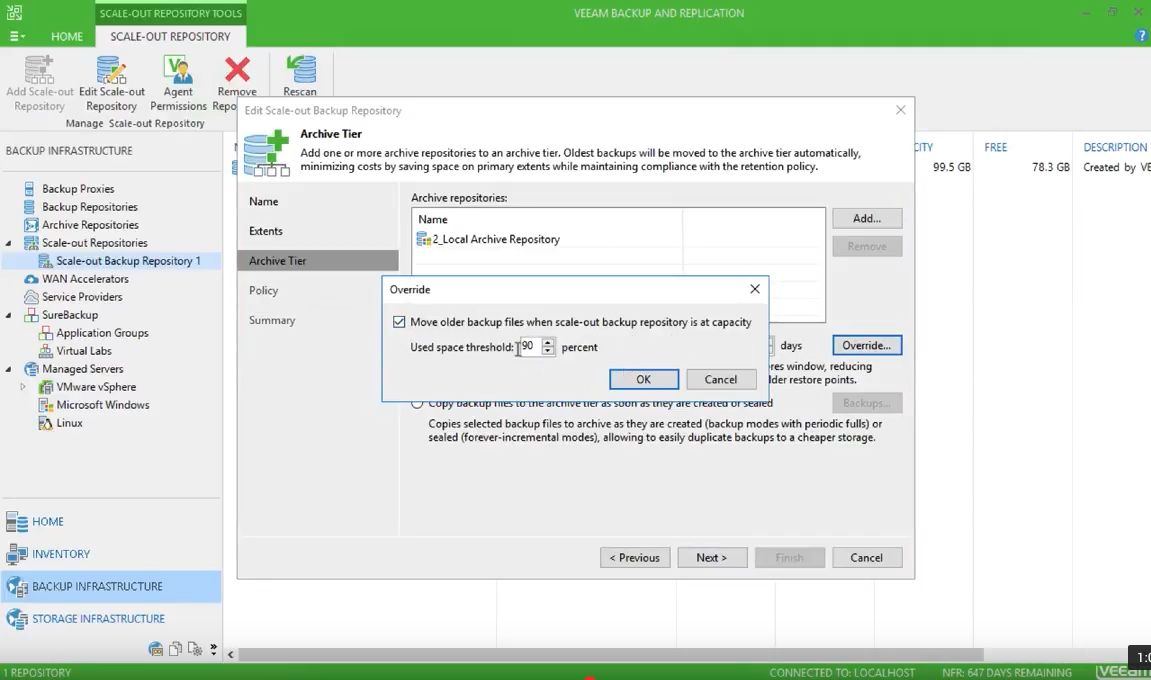Click the Override... button

pos(867,345)
